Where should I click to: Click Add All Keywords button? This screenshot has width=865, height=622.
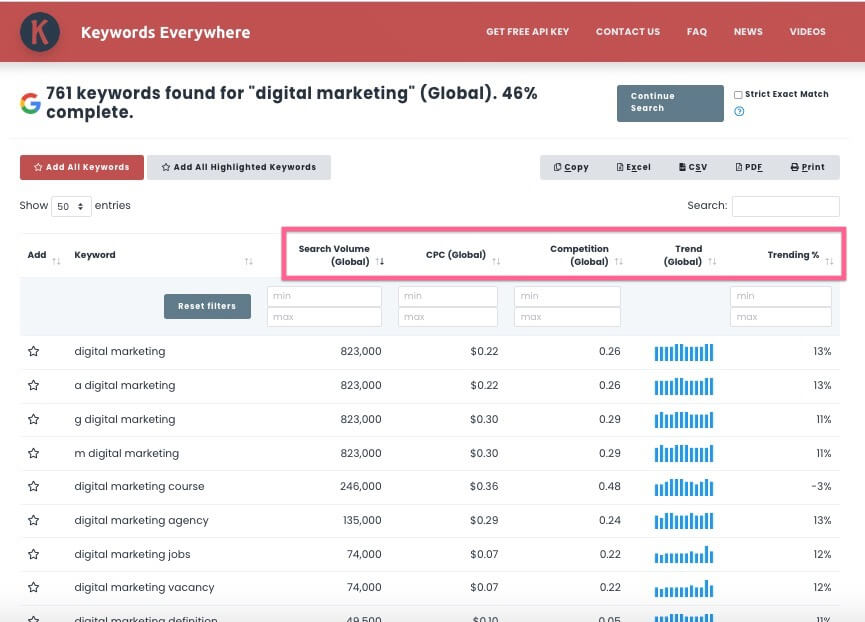click(x=82, y=167)
